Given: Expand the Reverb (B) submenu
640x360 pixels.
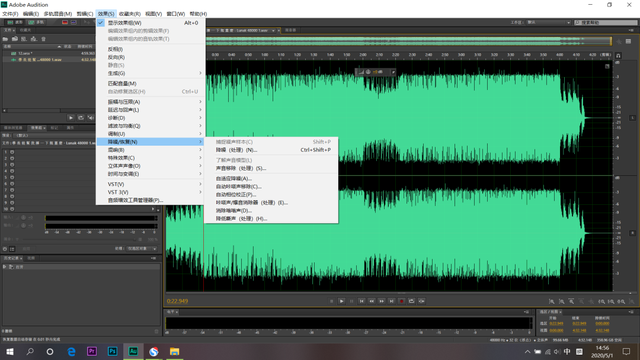Looking at the screenshot, I should (x=150, y=150).
